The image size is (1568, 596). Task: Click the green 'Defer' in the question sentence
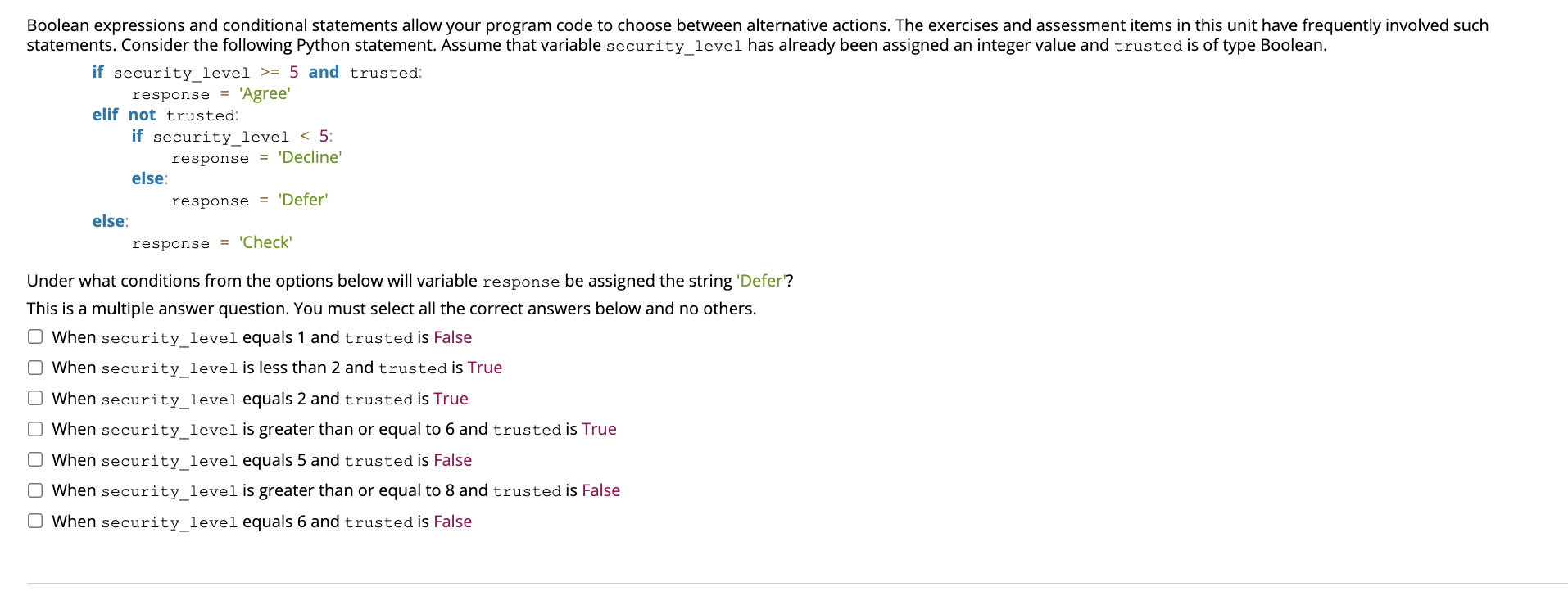tap(761, 281)
